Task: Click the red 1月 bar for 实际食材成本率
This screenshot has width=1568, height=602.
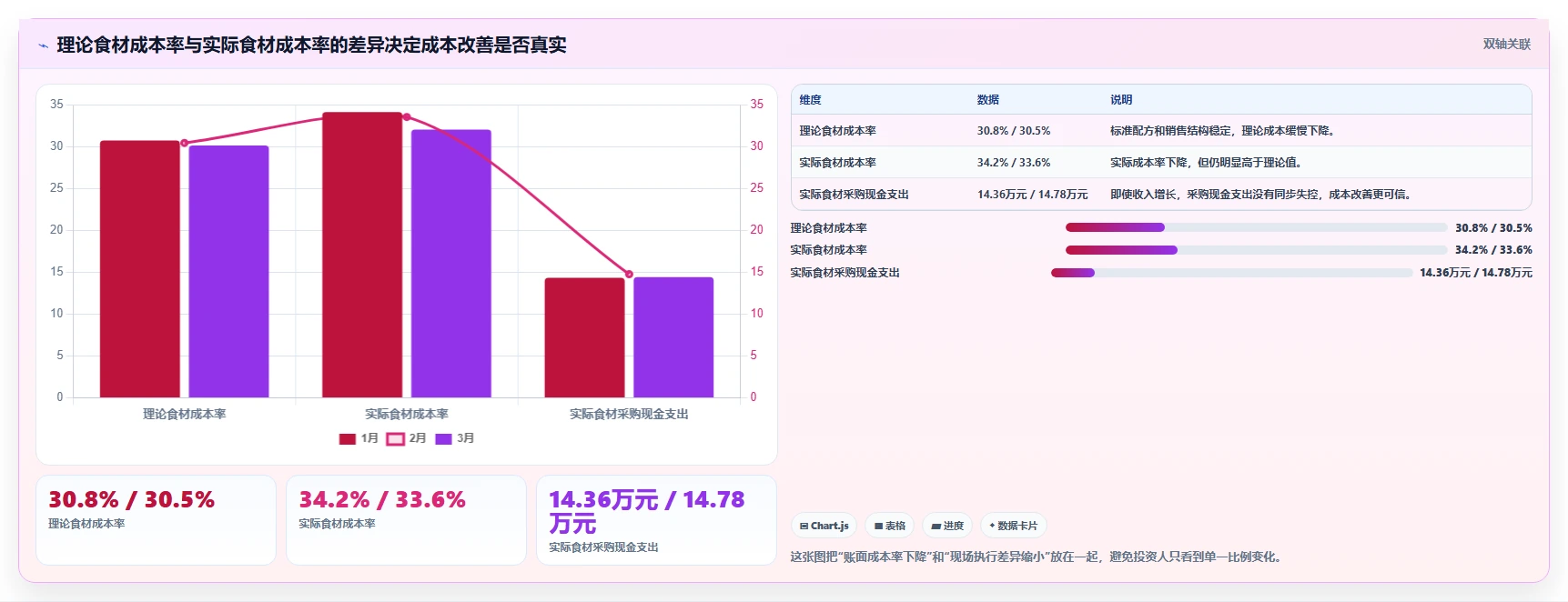Action: pyautogui.click(x=362, y=255)
